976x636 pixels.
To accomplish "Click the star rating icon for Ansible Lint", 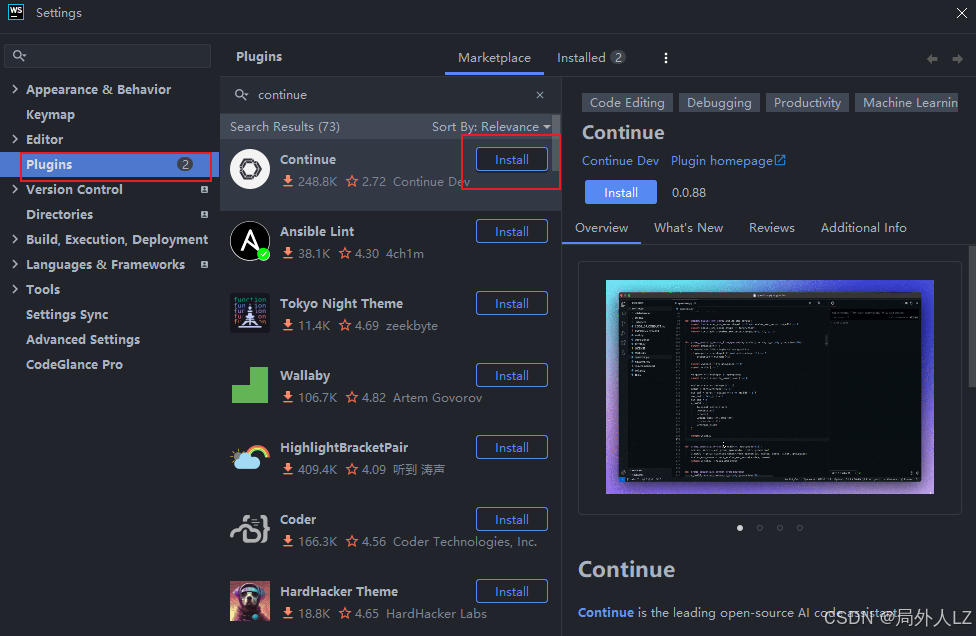I will click(x=345, y=253).
